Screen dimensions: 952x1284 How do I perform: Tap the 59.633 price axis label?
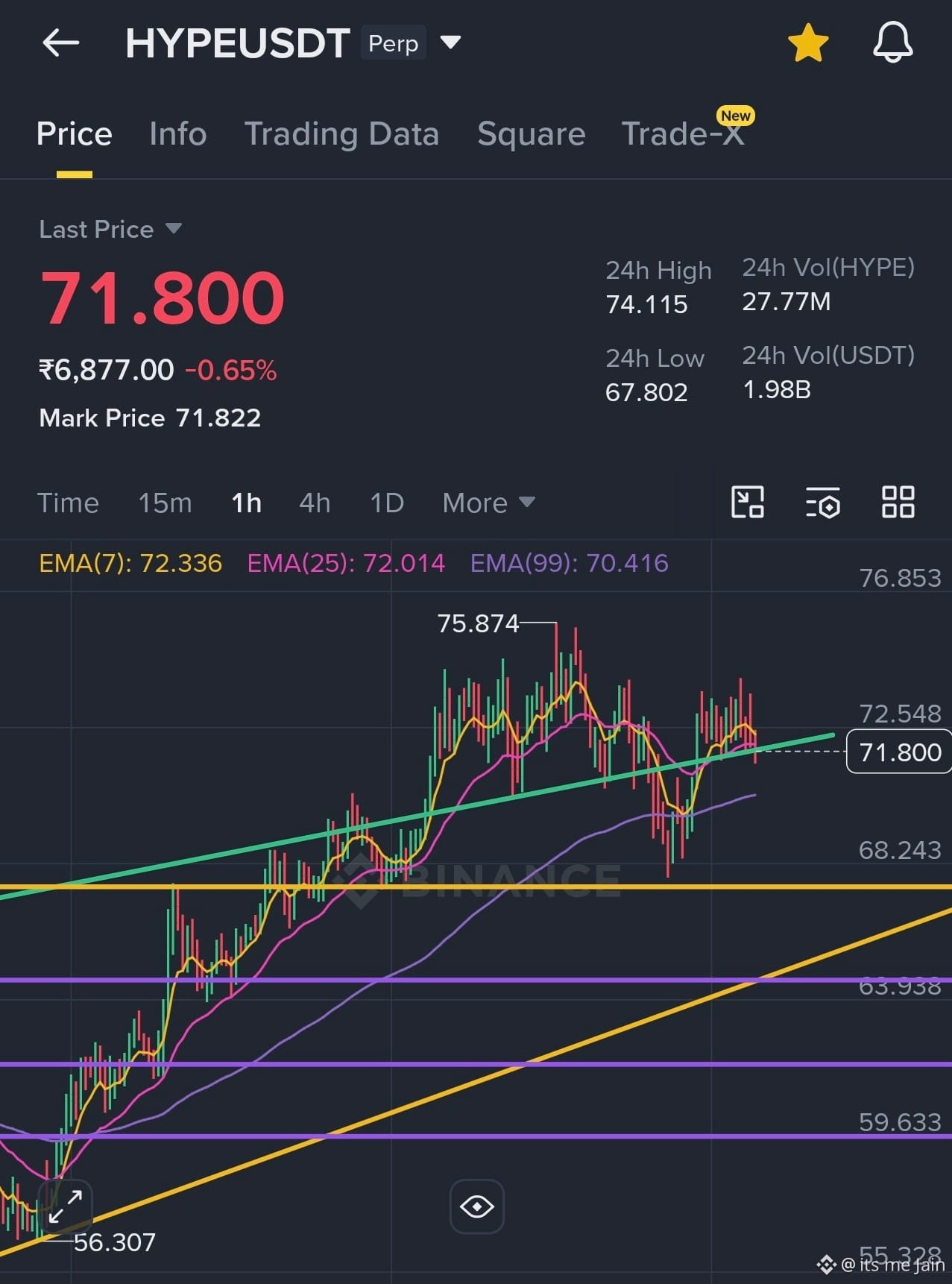click(x=900, y=1122)
